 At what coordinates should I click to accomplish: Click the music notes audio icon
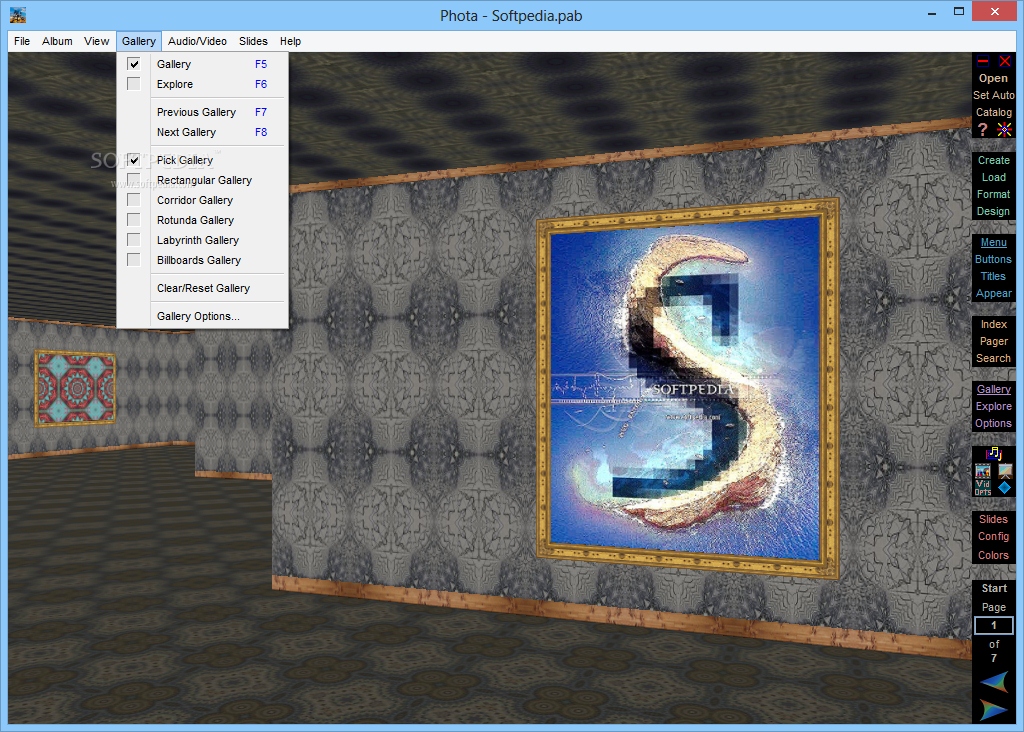pos(994,453)
